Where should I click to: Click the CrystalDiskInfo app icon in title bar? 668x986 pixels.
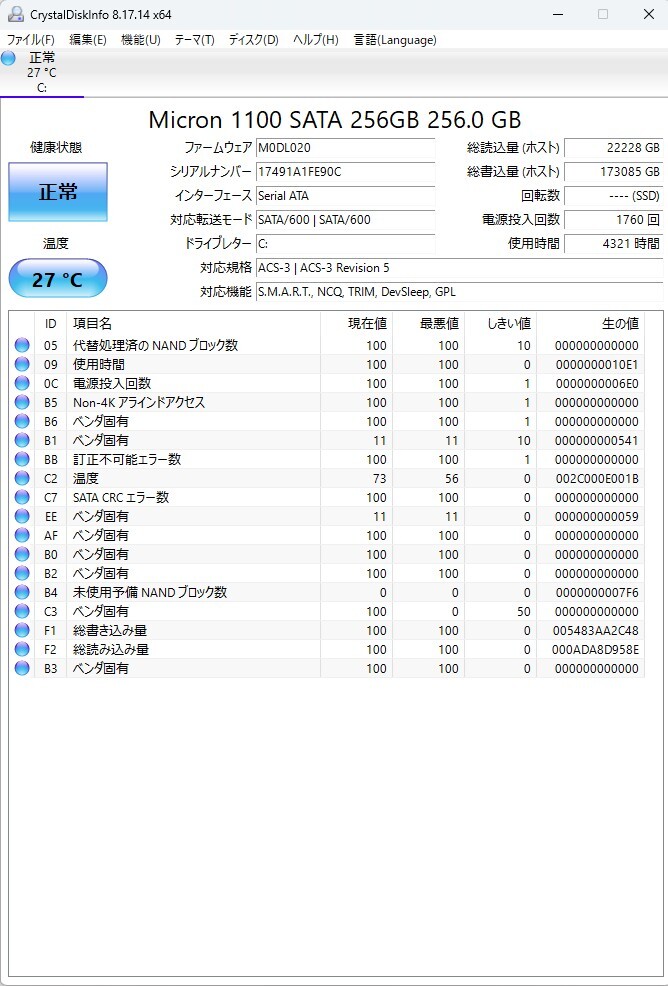point(16,14)
